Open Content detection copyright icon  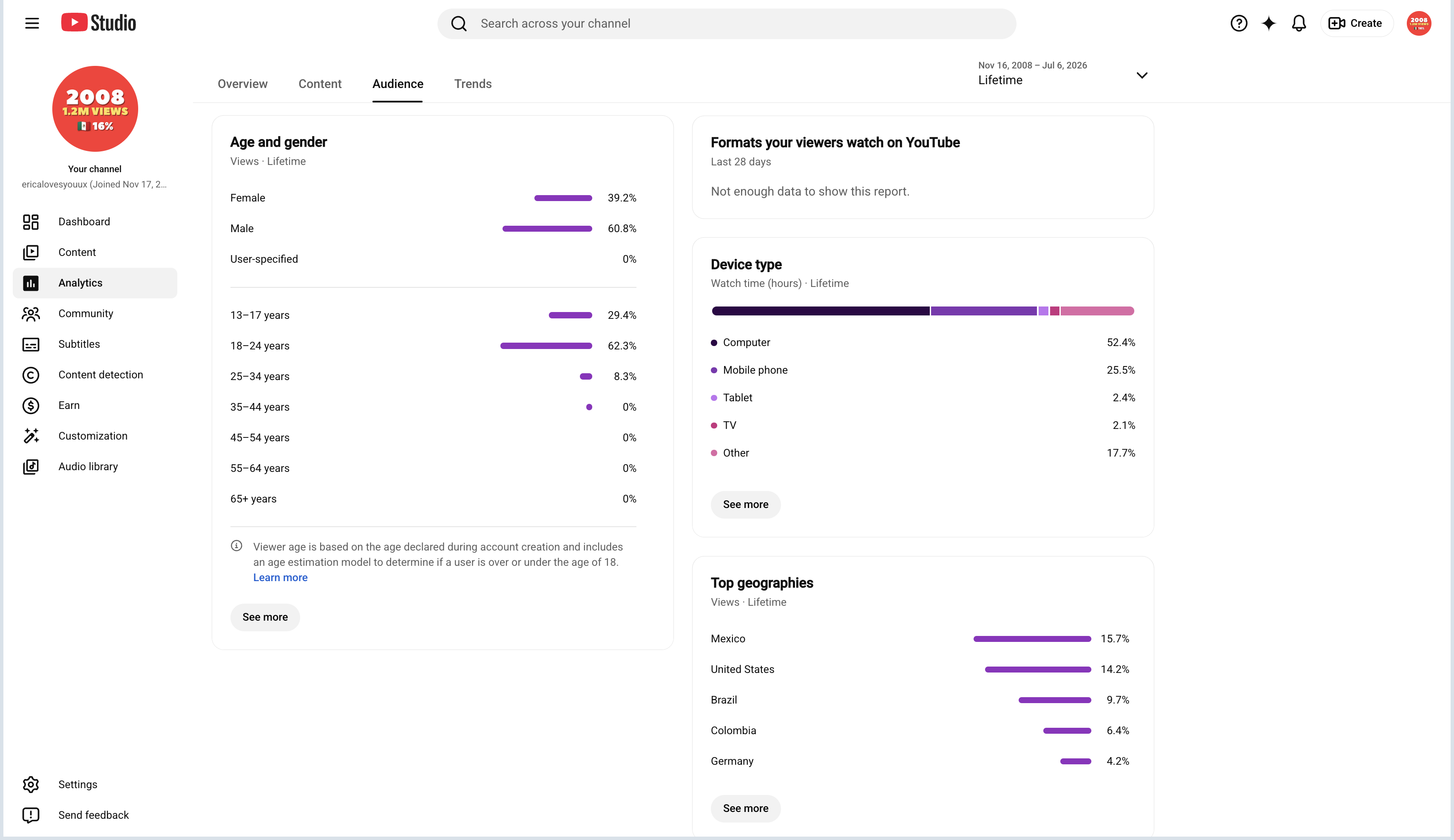pos(31,375)
